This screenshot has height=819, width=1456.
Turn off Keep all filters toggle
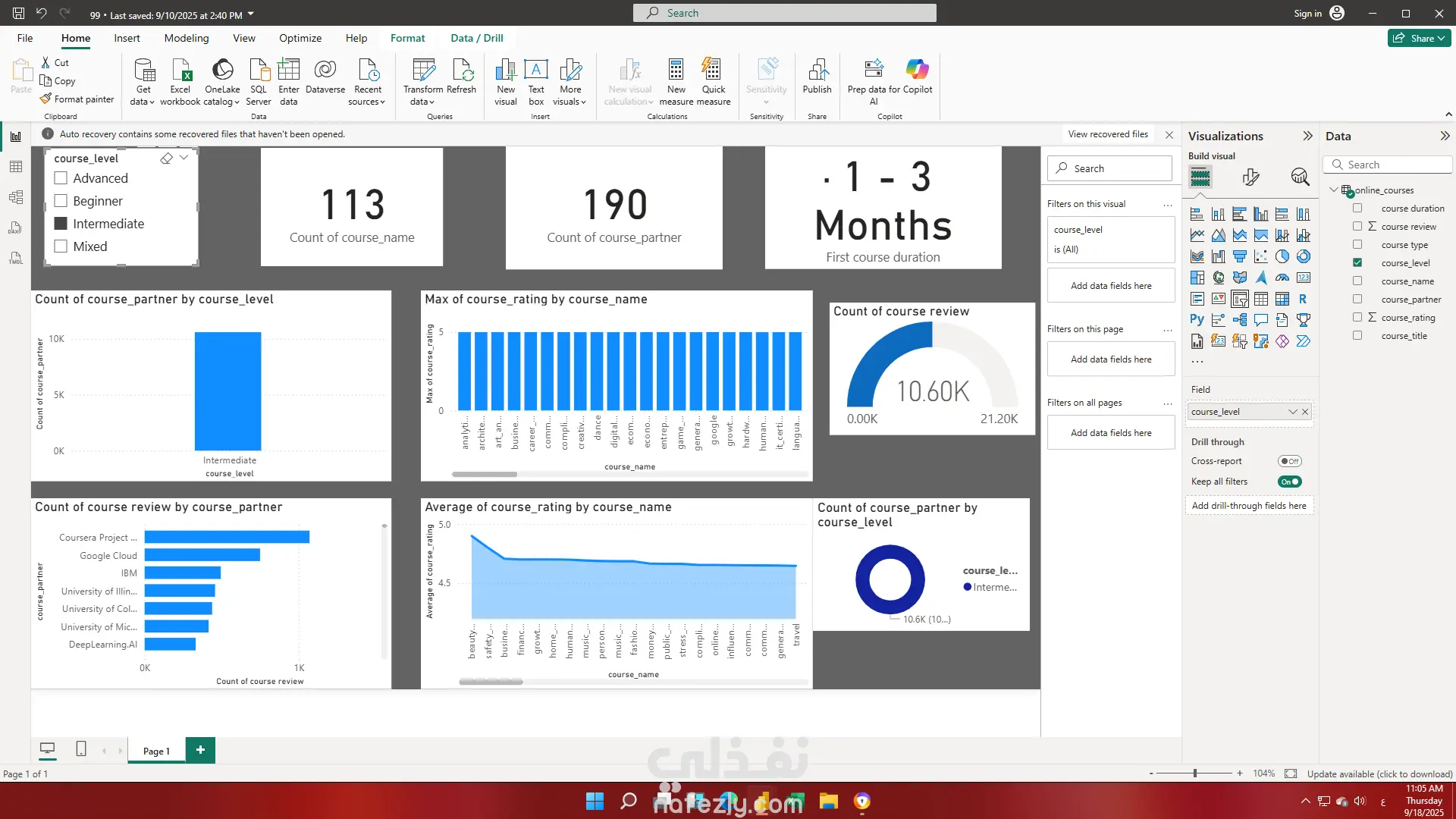(1289, 482)
